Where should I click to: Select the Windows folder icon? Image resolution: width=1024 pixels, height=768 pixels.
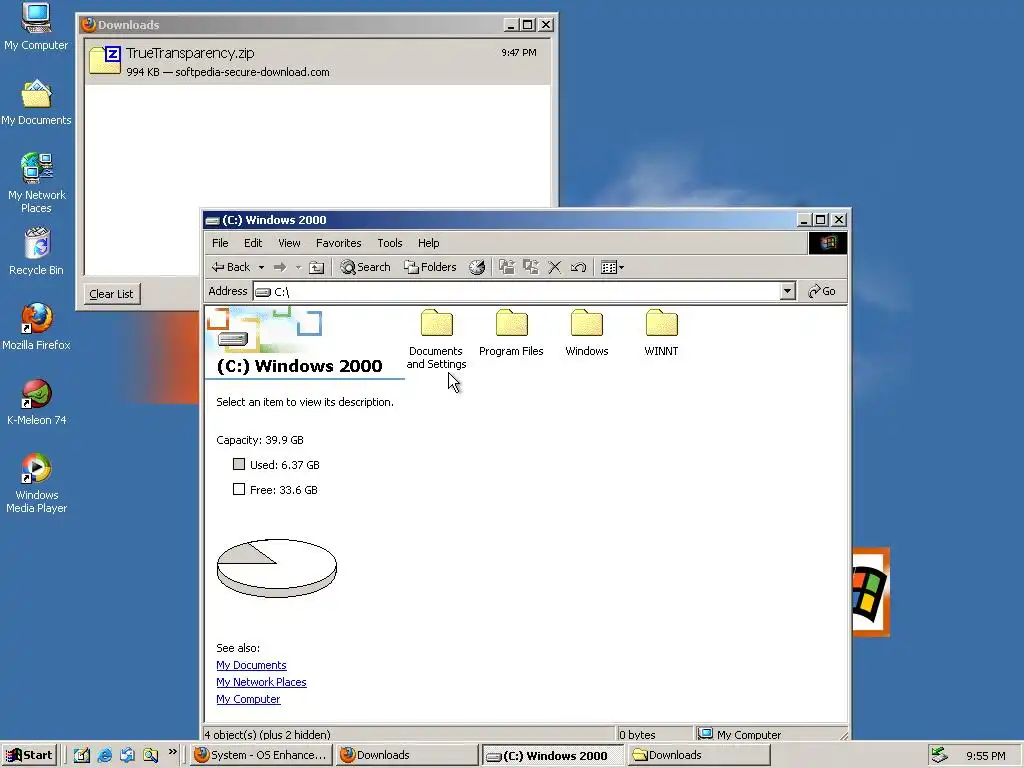pyautogui.click(x=586, y=323)
